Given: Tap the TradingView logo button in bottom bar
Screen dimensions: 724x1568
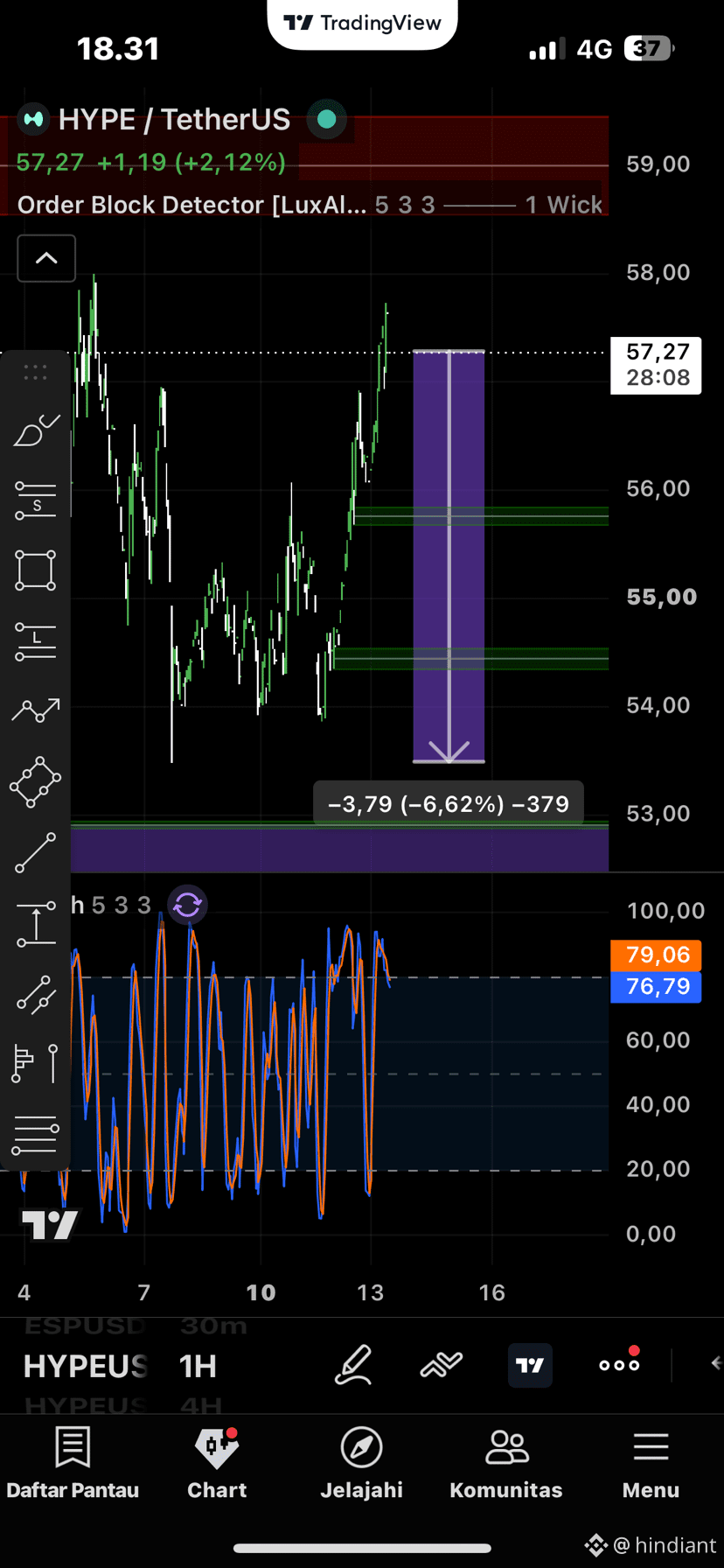Looking at the screenshot, I should [x=530, y=1365].
